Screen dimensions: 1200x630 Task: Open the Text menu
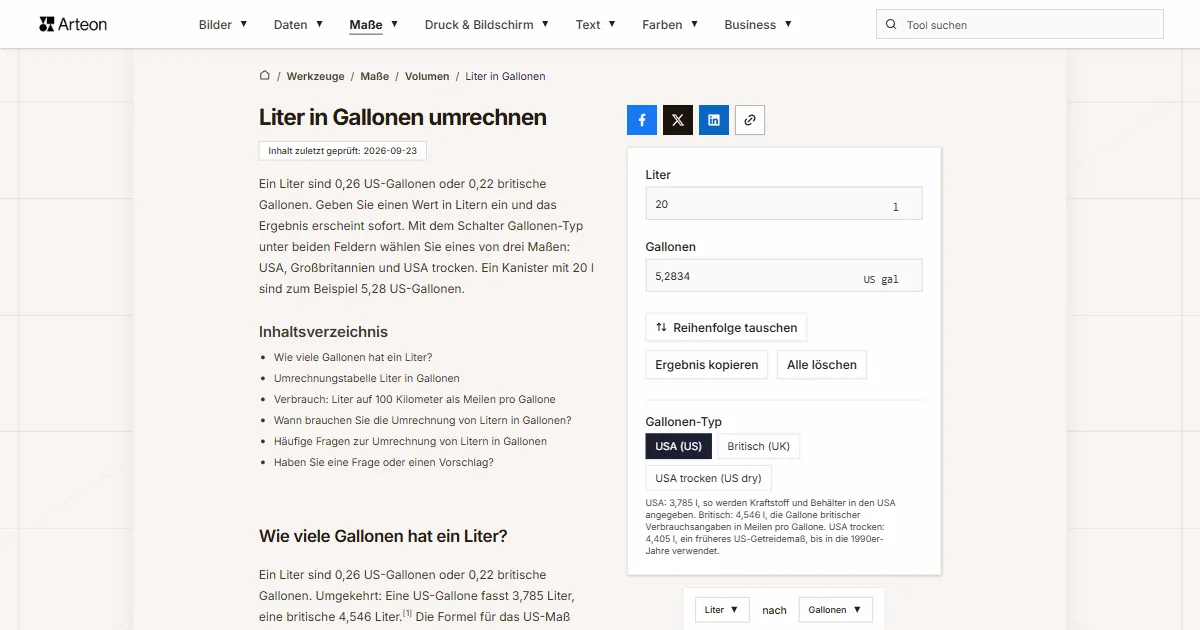[x=596, y=25]
